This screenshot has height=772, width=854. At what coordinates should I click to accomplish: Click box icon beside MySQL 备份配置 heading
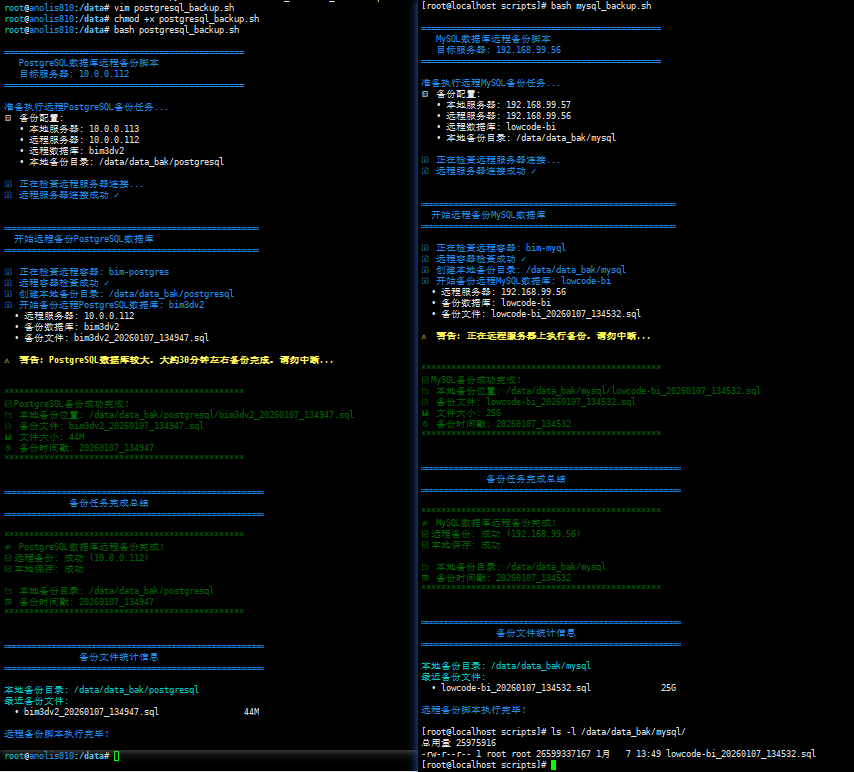point(426,94)
